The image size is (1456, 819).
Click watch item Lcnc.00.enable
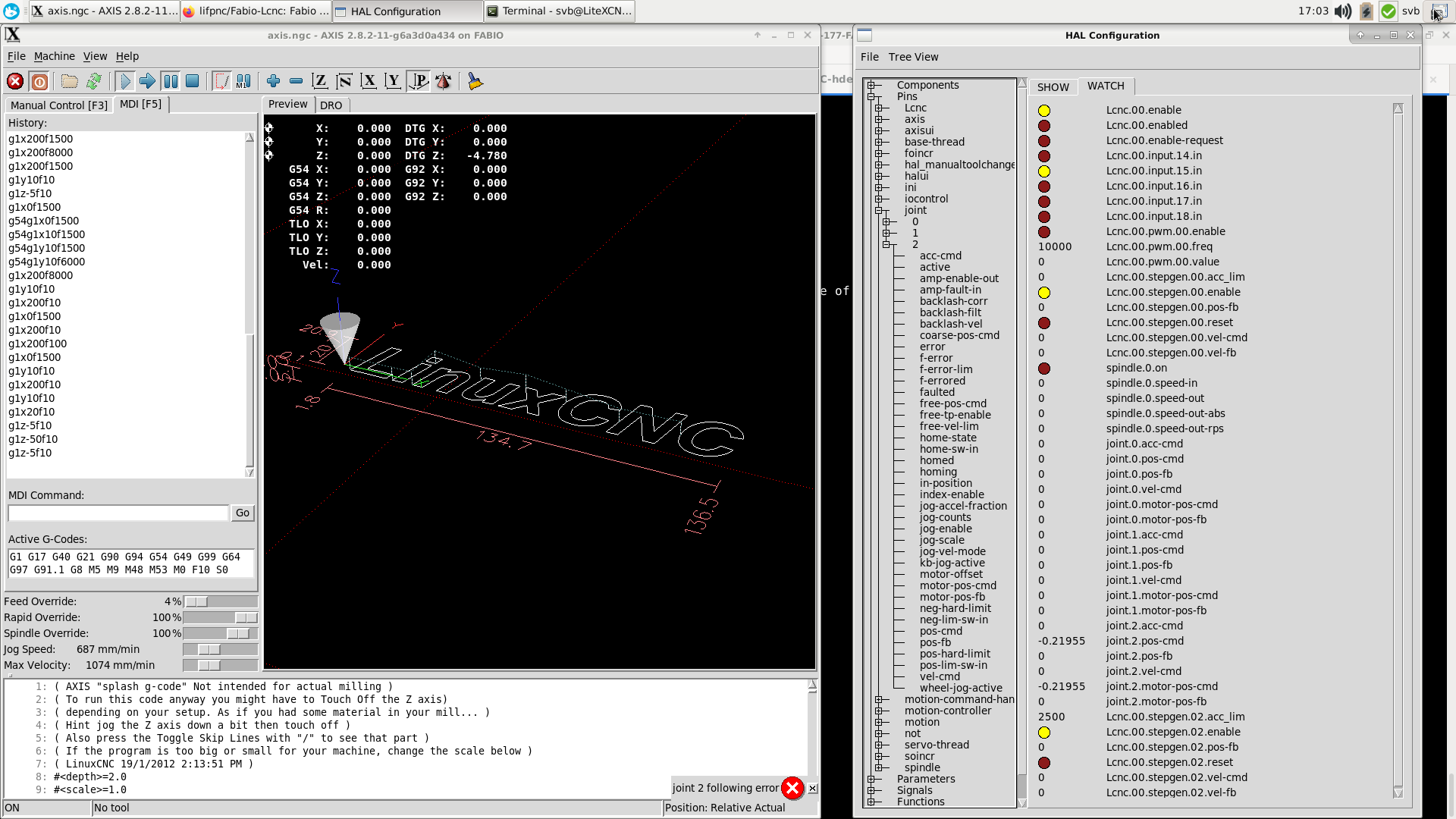(x=1144, y=111)
